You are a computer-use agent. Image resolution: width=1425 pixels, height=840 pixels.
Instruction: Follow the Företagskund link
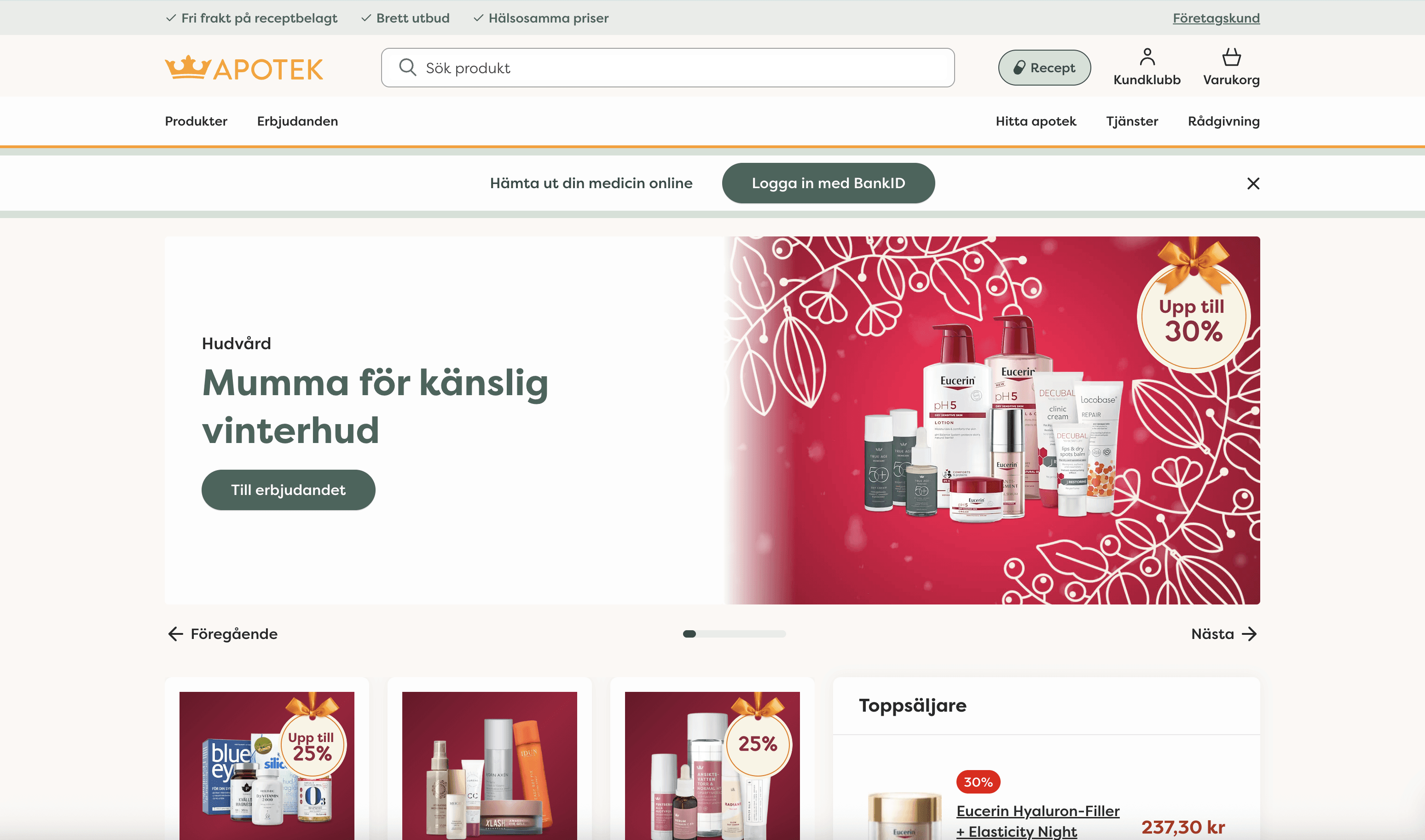(1216, 17)
